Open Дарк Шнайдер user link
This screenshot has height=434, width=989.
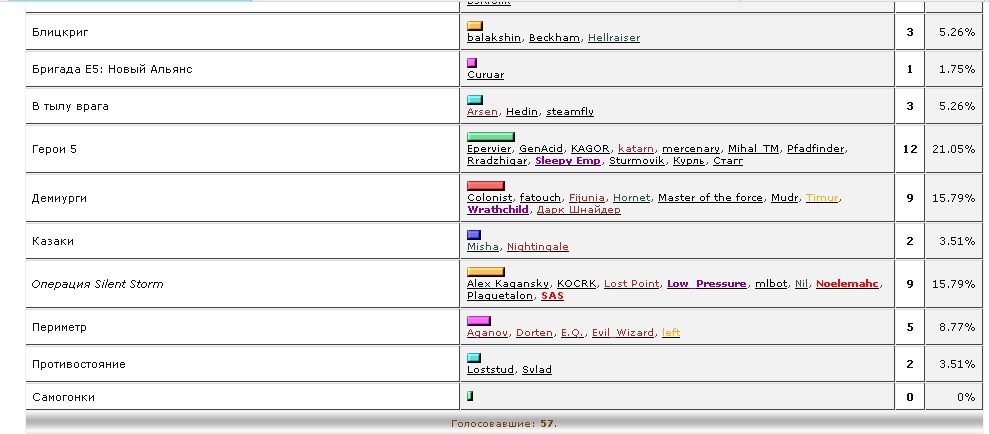[x=578, y=210]
